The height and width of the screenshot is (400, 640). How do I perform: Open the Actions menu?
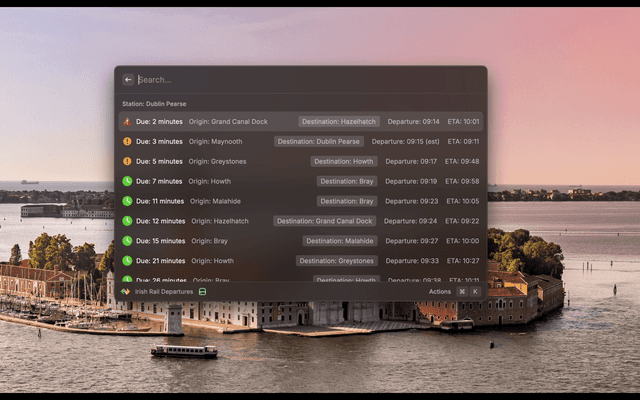coord(440,292)
